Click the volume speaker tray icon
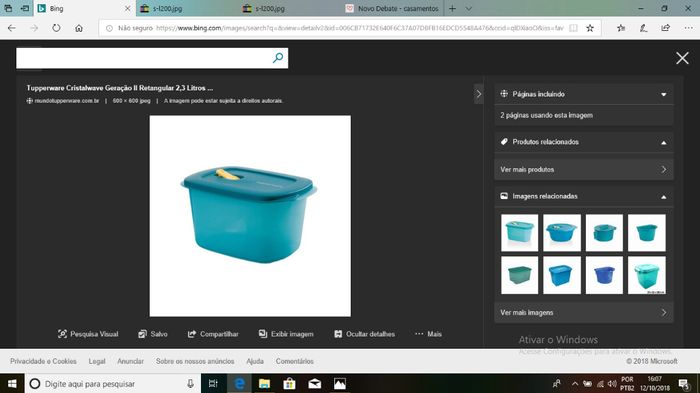Viewport: 700px width, 393px height. point(612,384)
